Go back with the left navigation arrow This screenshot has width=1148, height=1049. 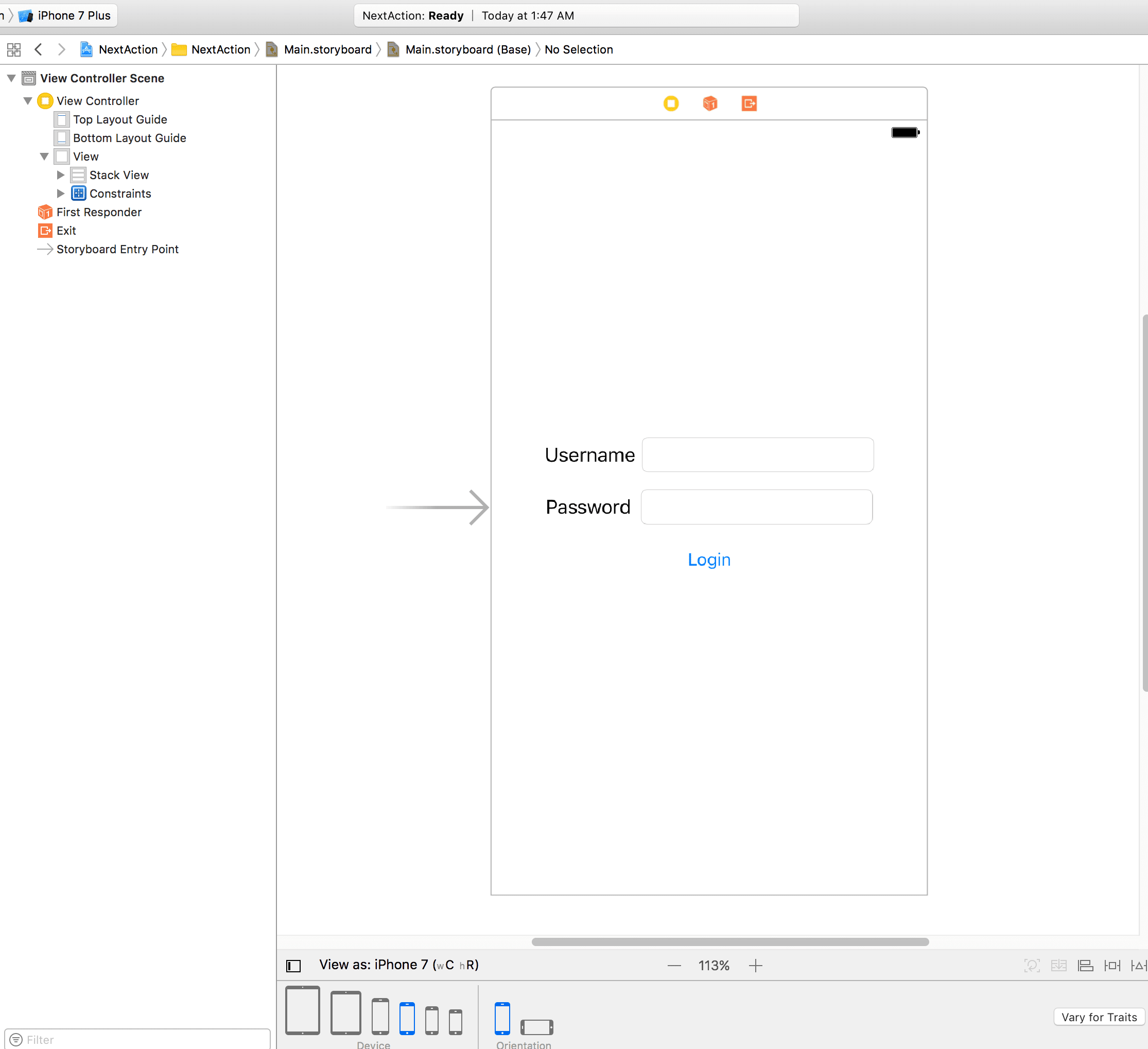click(x=38, y=49)
